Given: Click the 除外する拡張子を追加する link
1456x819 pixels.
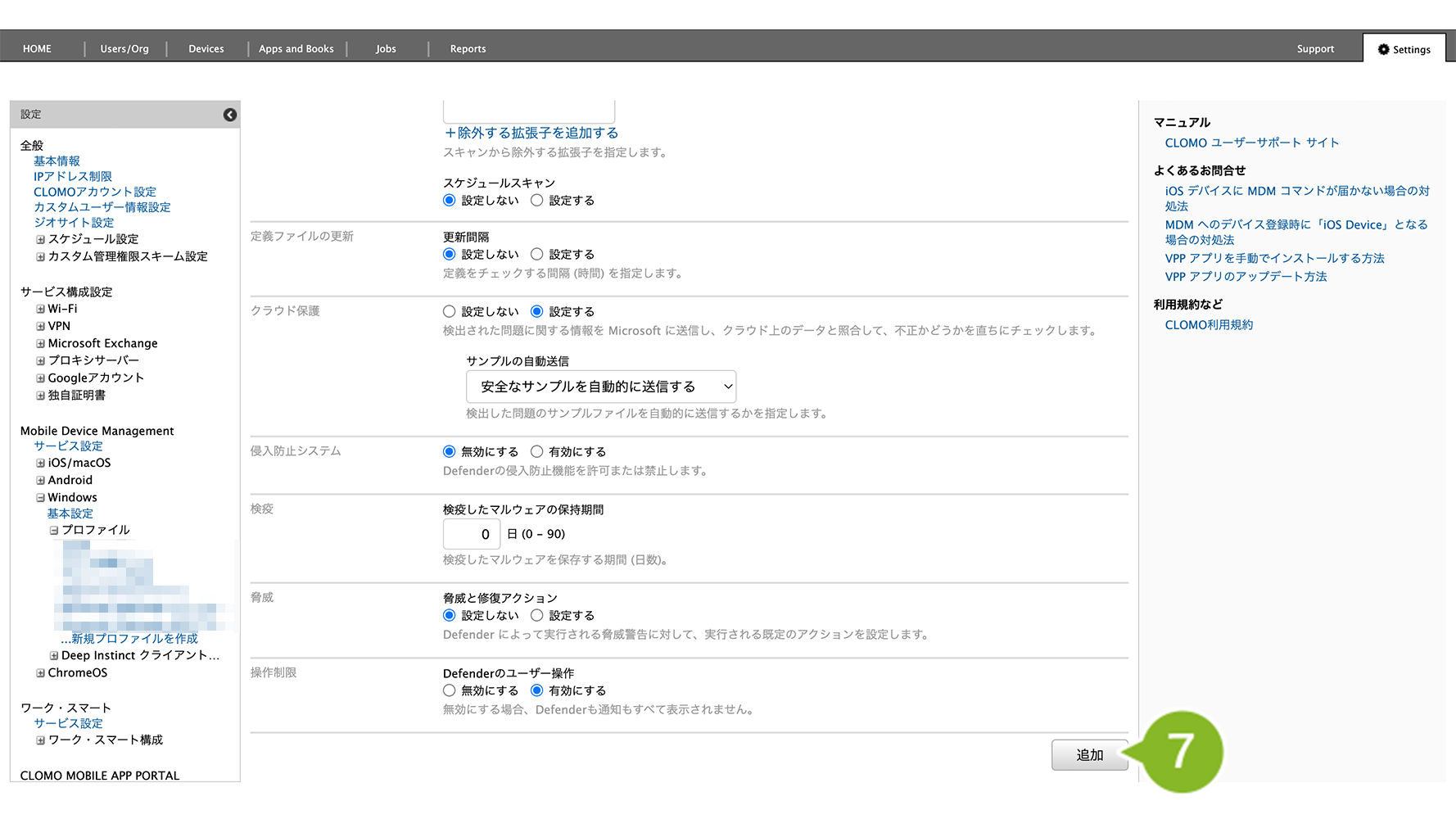Looking at the screenshot, I should (x=531, y=133).
